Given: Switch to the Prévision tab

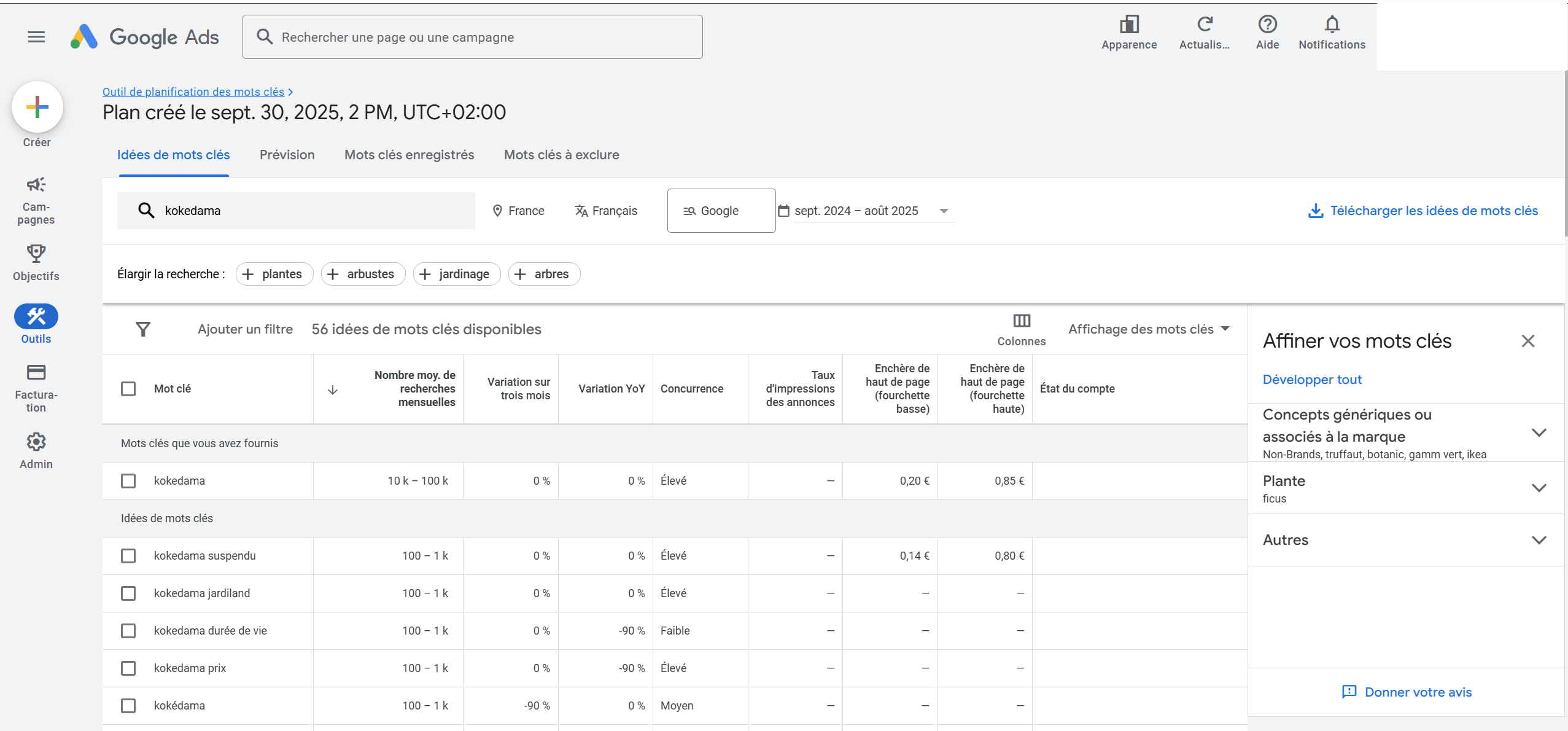Looking at the screenshot, I should 287,155.
